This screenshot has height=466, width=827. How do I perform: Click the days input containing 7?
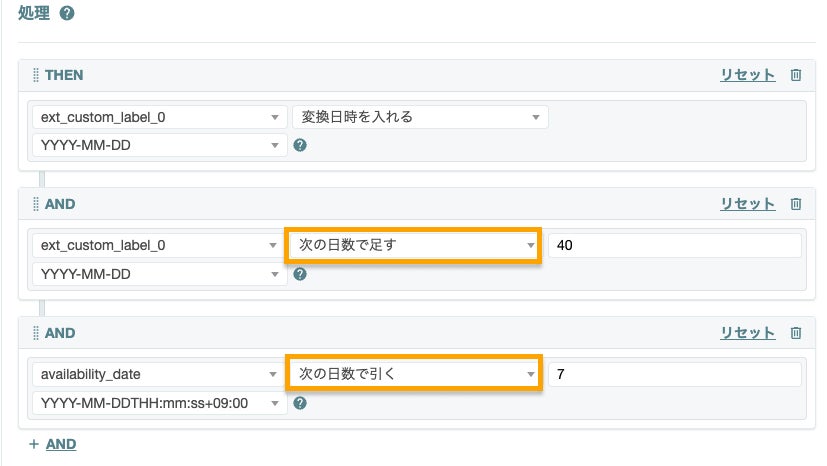(675, 375)
